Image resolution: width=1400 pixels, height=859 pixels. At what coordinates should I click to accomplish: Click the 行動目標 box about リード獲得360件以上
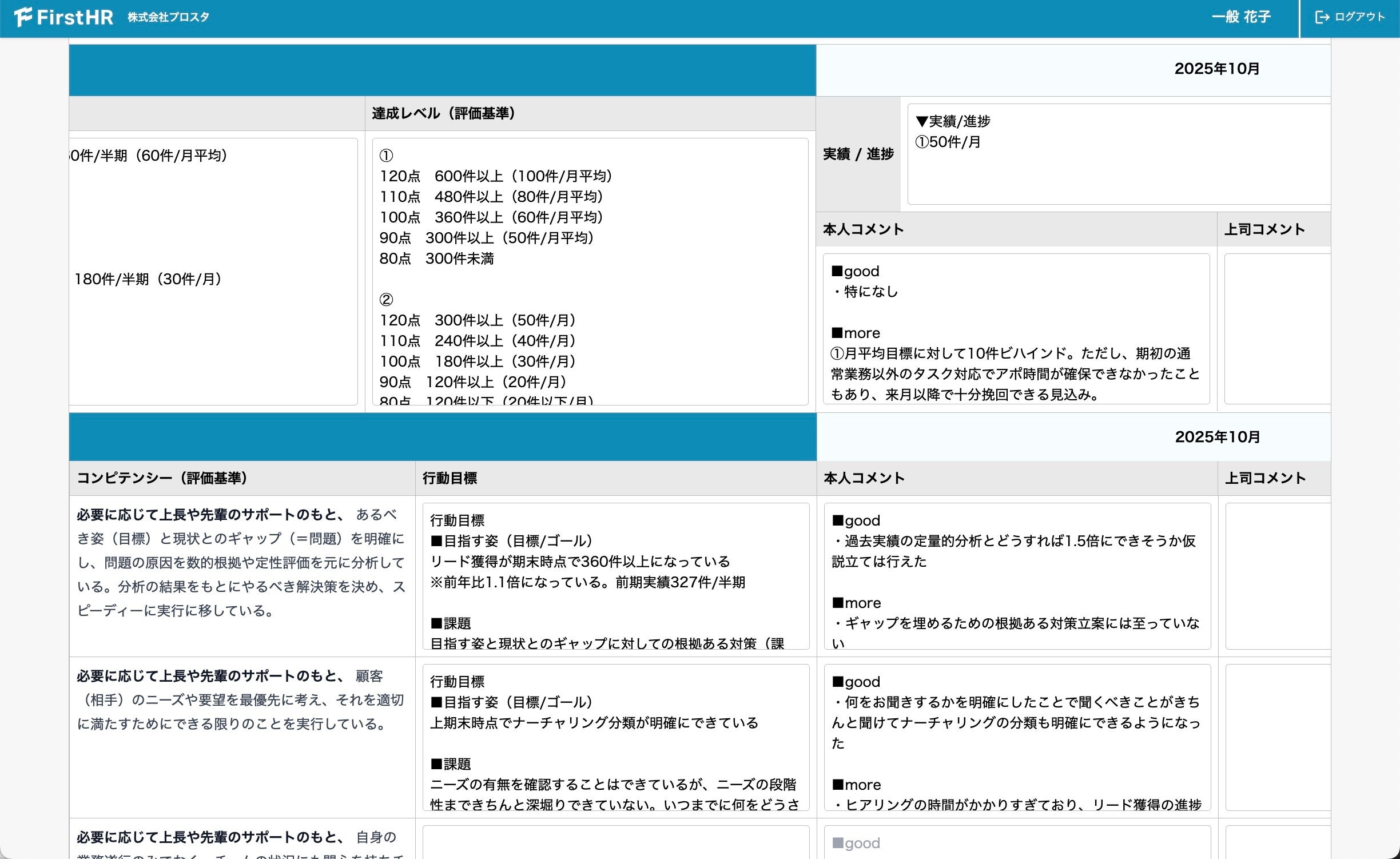[615, 576]
